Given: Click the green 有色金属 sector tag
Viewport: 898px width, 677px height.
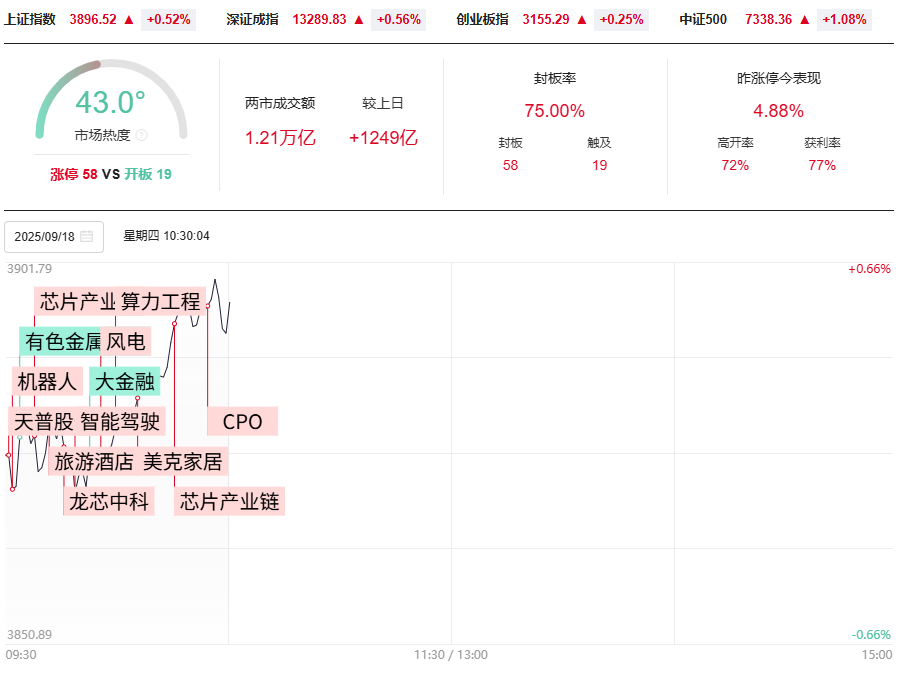Looking at the screenshot, I should tap(61, 342).
